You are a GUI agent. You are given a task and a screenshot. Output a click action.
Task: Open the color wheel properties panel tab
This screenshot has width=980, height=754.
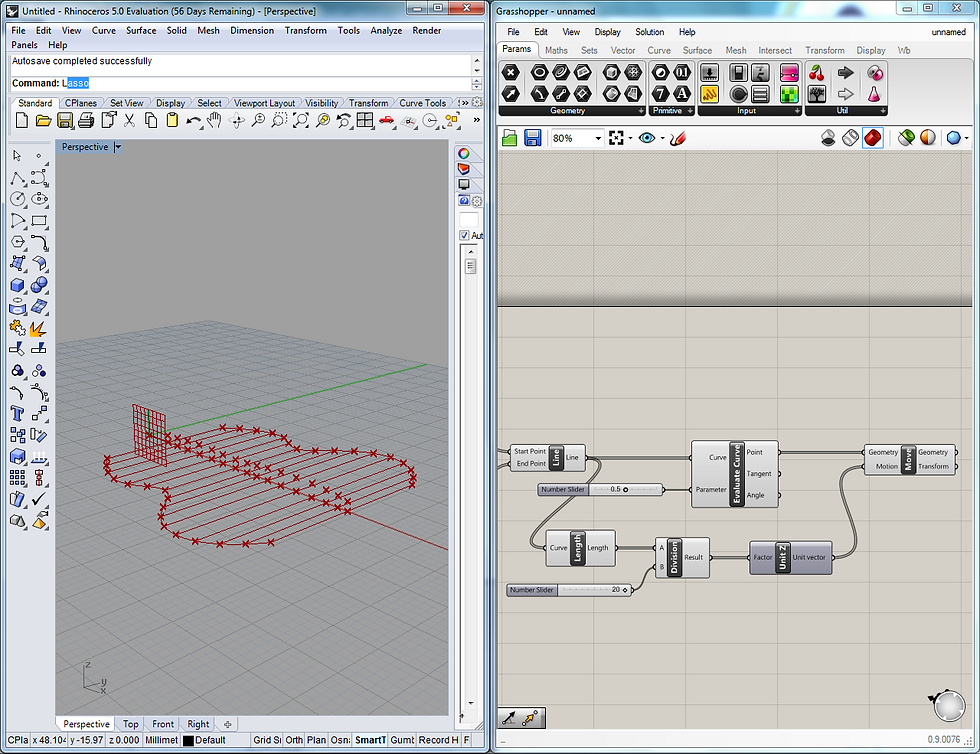[x=464, y=154]
